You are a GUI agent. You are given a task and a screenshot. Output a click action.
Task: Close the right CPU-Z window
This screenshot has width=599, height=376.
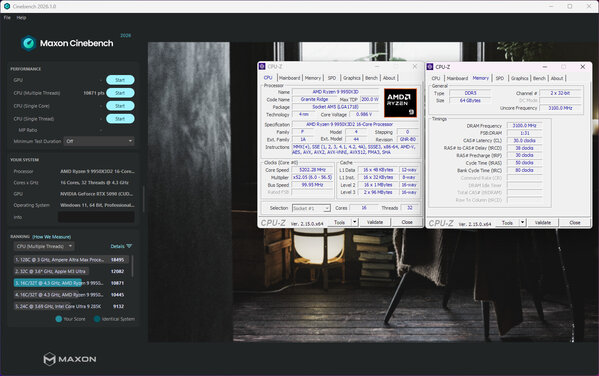pos(583,67)
